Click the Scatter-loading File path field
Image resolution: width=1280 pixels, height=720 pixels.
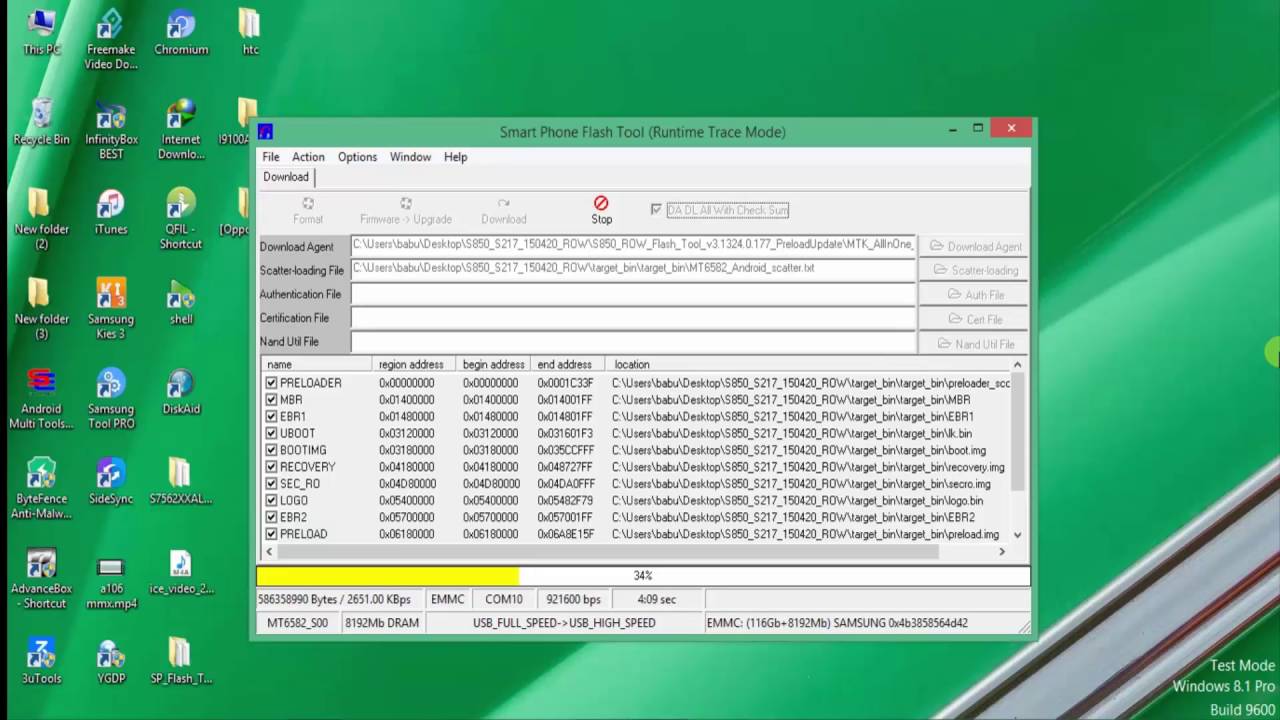633,269
